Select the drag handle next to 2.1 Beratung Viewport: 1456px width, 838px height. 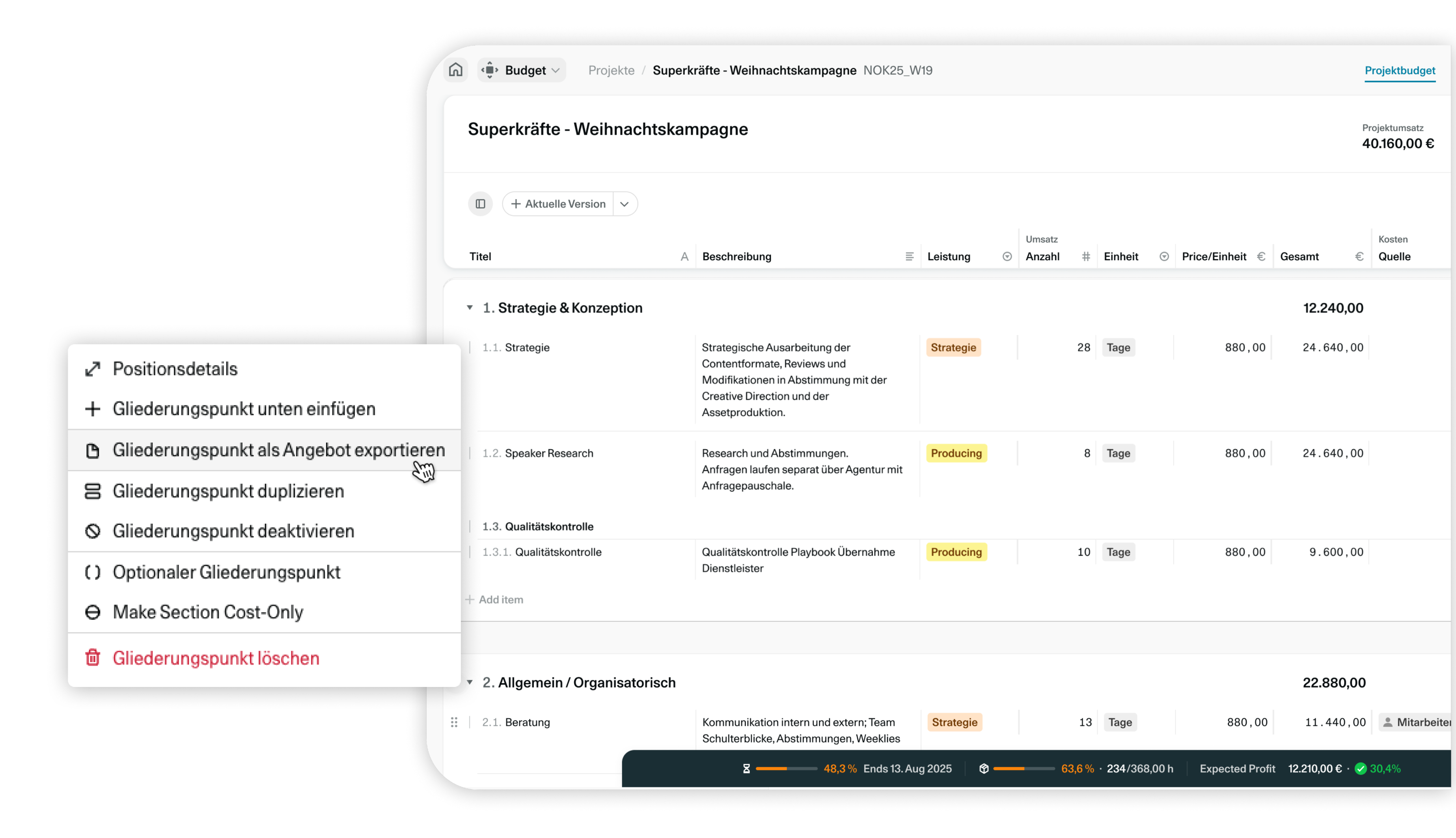point(455,722)
